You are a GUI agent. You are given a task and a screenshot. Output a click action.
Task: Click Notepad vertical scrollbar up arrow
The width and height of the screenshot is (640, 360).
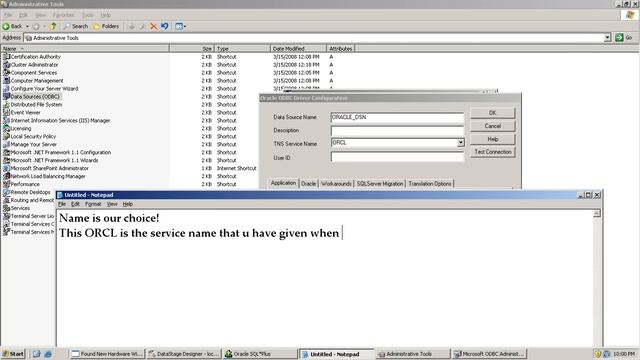coord(597,213)
